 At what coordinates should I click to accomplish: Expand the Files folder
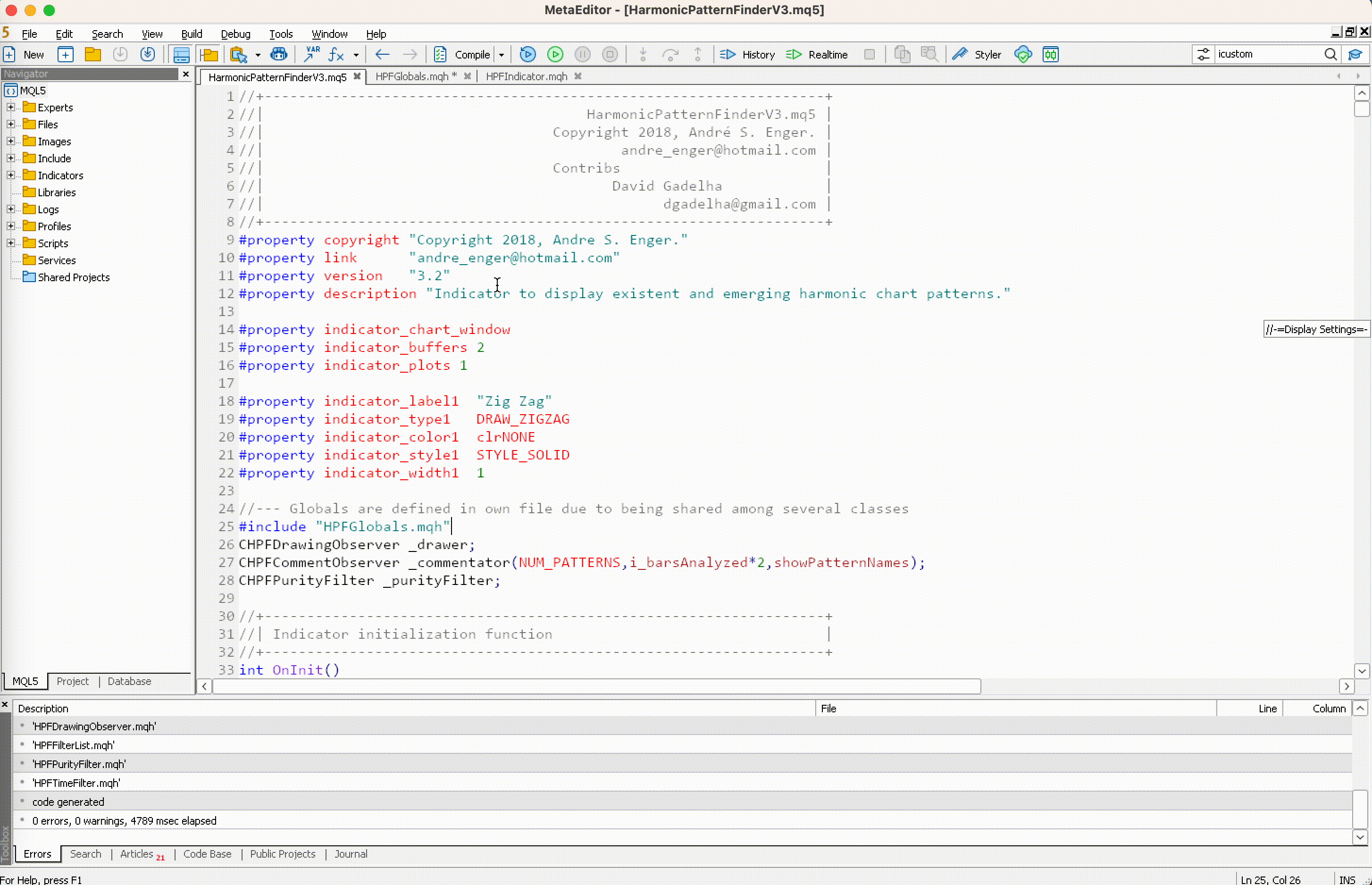pyautogui.click(x=10, y=124)
